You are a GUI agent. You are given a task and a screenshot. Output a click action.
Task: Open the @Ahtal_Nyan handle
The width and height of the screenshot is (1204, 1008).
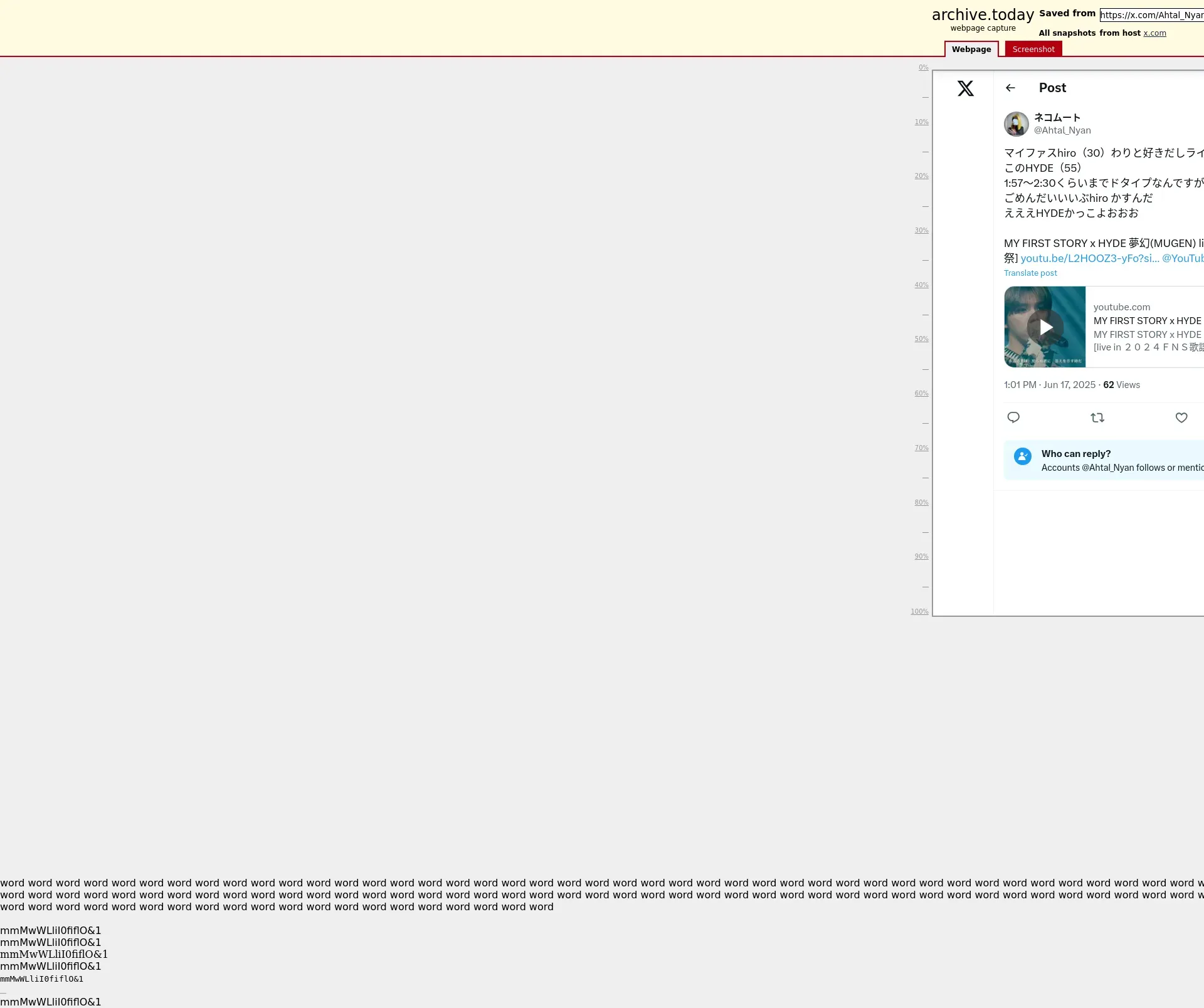tap(1062, 130)
